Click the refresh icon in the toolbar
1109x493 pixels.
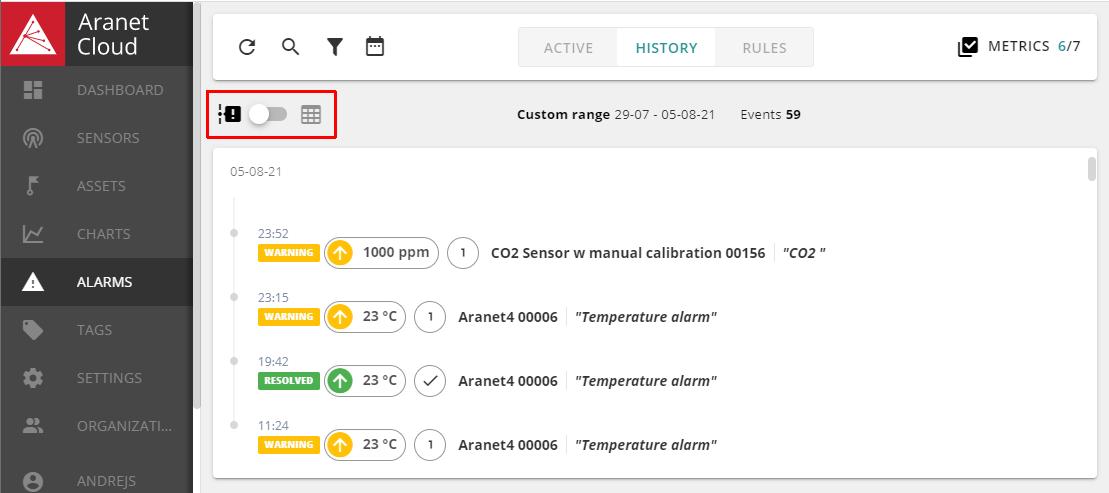[x=248, y=47]
